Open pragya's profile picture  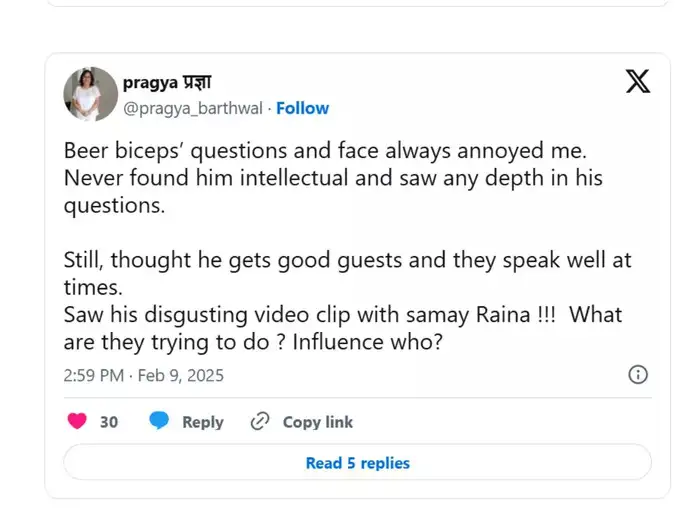pos(90,95)
